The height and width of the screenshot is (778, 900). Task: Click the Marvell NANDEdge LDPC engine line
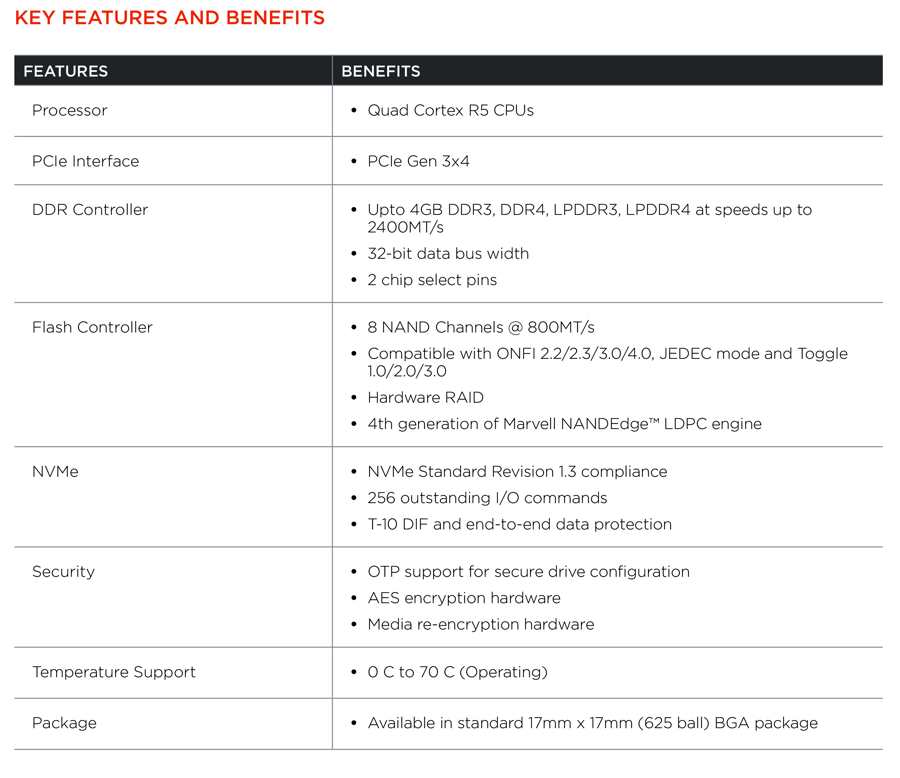click(565, 424)
